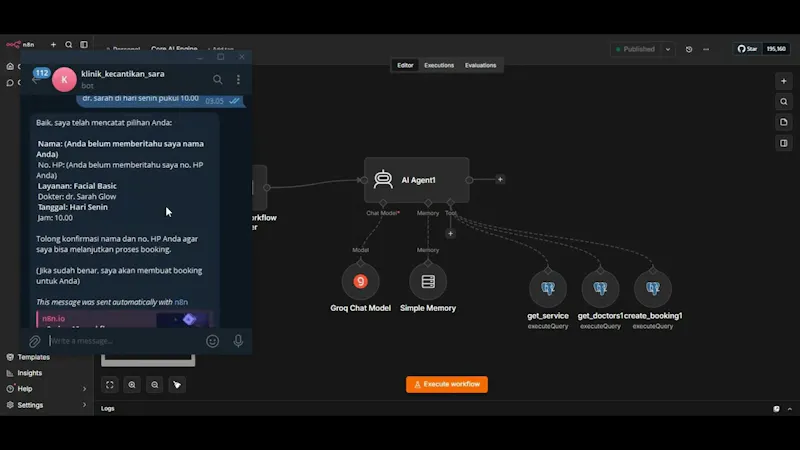Click the klinik_kecantikan_sara avatar
This screenshot has height=450, width=800.
pos(64,79)
